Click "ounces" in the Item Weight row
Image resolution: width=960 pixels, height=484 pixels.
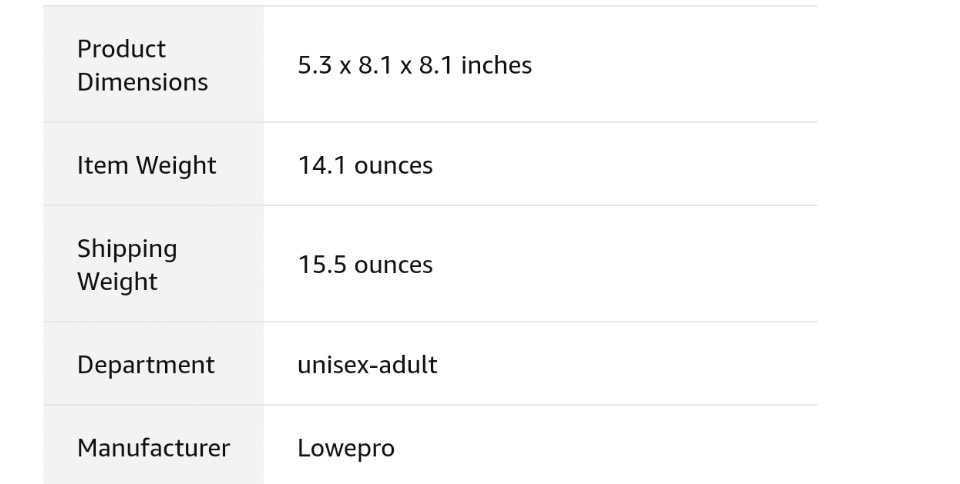tap(393, 166)
